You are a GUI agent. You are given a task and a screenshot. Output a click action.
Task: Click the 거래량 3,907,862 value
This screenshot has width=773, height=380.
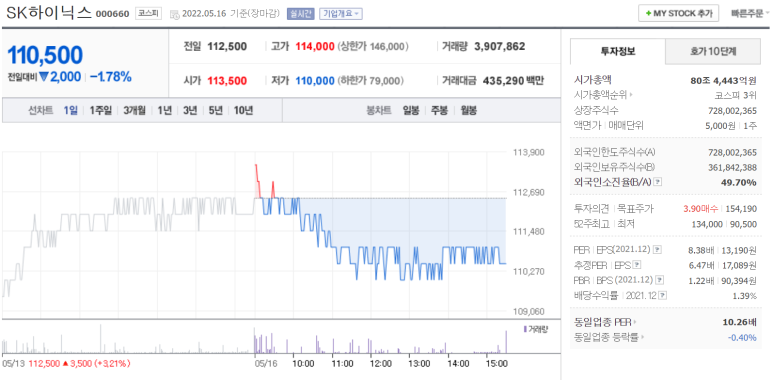click(x=500, y=47)
